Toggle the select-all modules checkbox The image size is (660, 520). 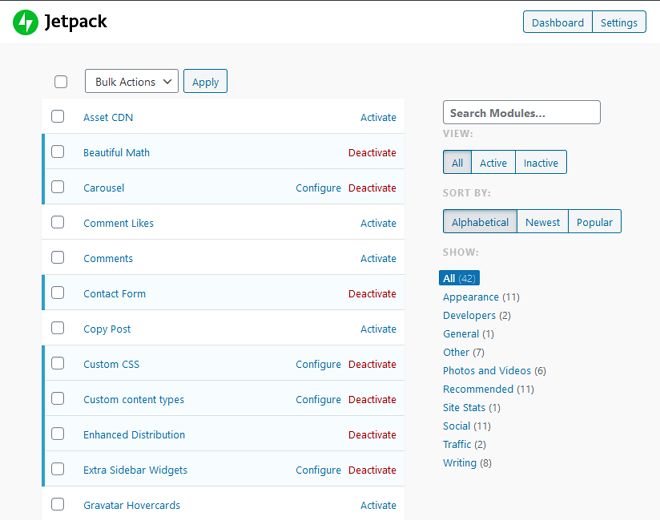coord(61,82)
